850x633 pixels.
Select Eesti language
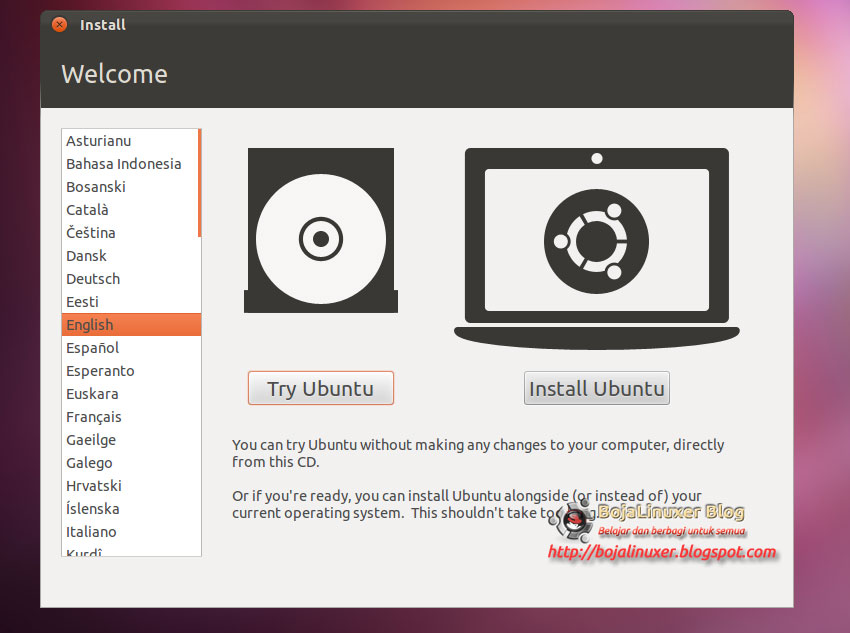[131, 302]
